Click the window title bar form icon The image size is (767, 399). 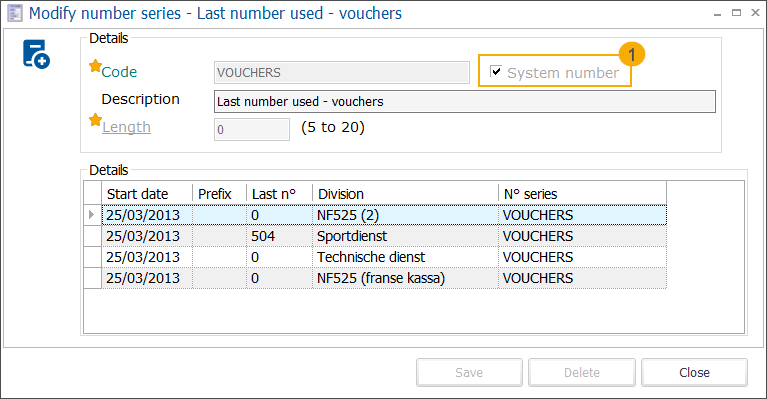(15, 13)
